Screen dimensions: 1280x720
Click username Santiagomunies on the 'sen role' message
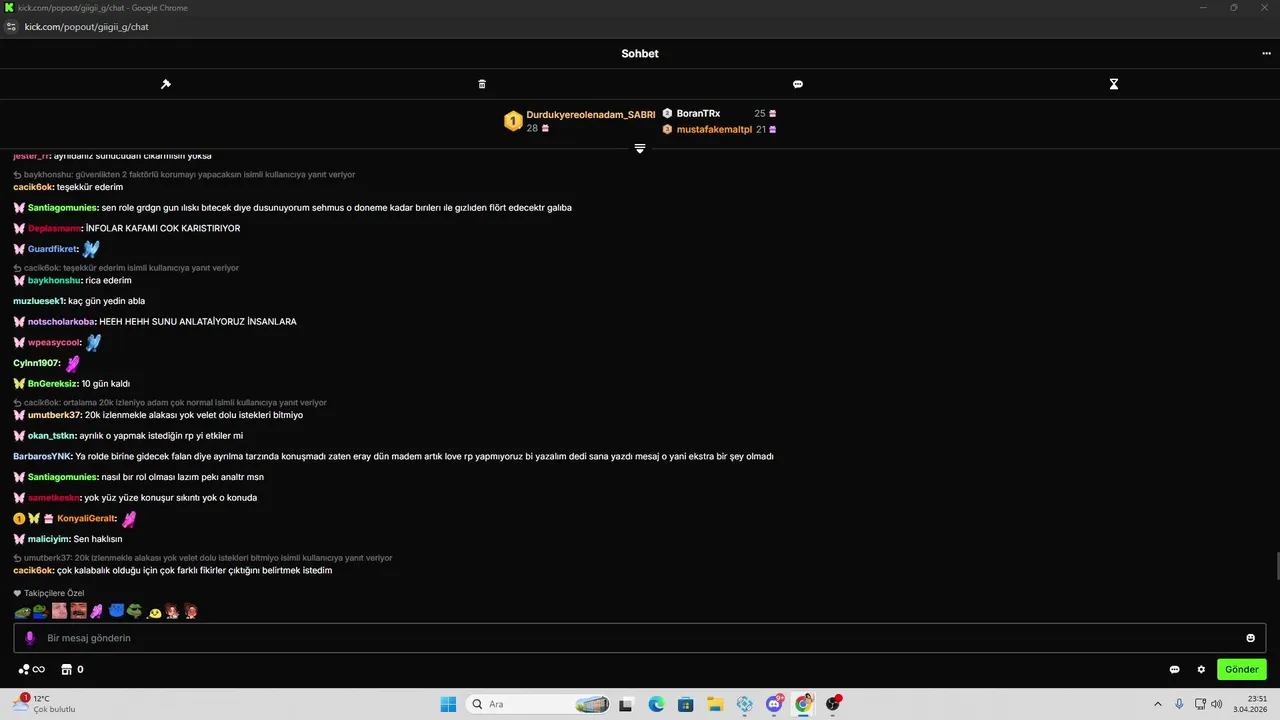pos(63,208)
